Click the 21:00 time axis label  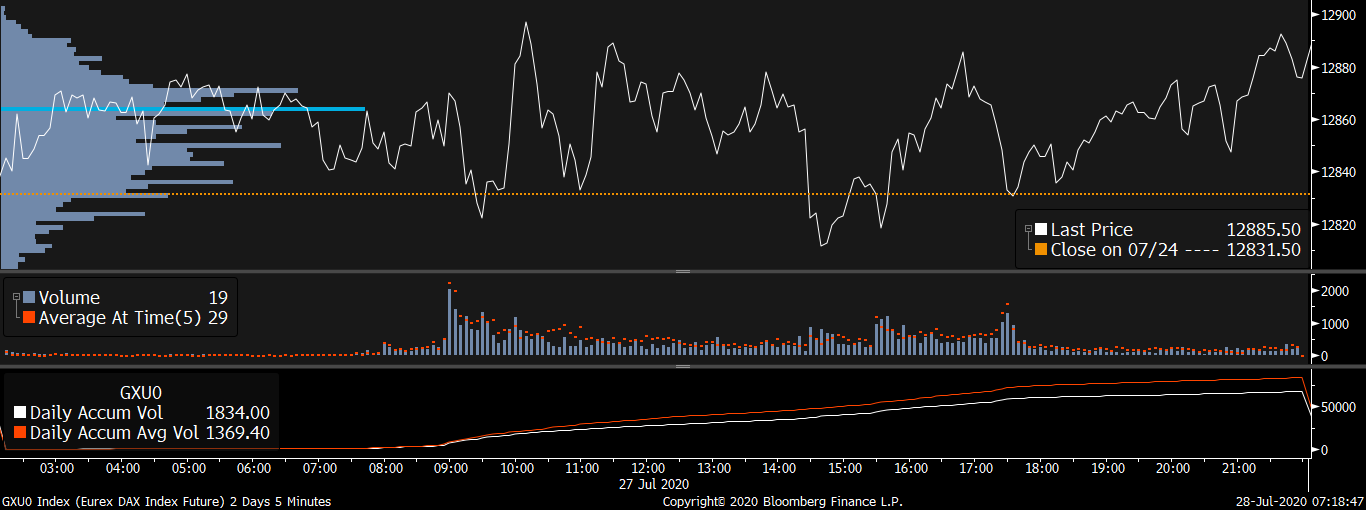click(x=1239, y=468)
